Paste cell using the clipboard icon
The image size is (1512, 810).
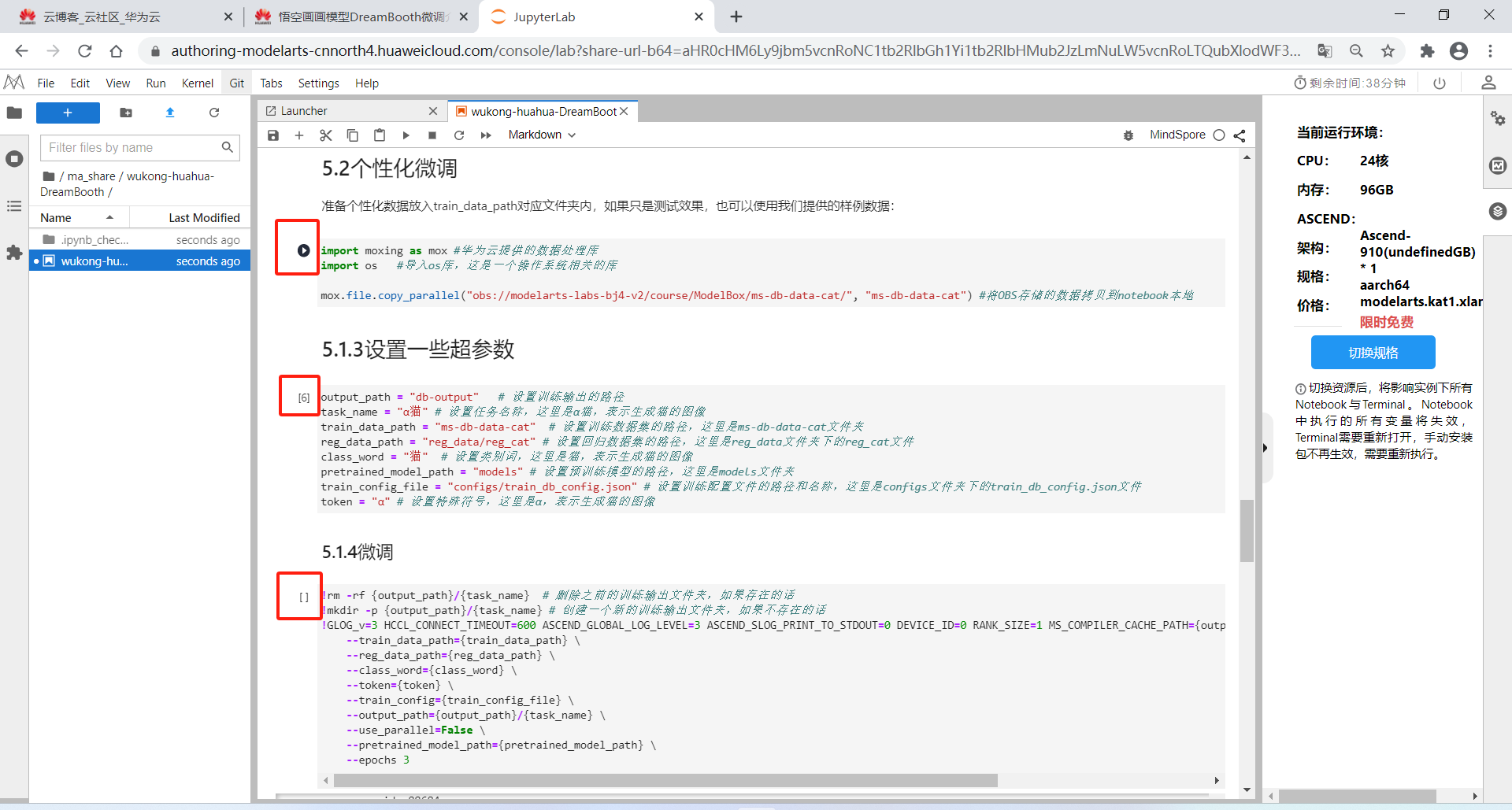click(x=380, y=135)
